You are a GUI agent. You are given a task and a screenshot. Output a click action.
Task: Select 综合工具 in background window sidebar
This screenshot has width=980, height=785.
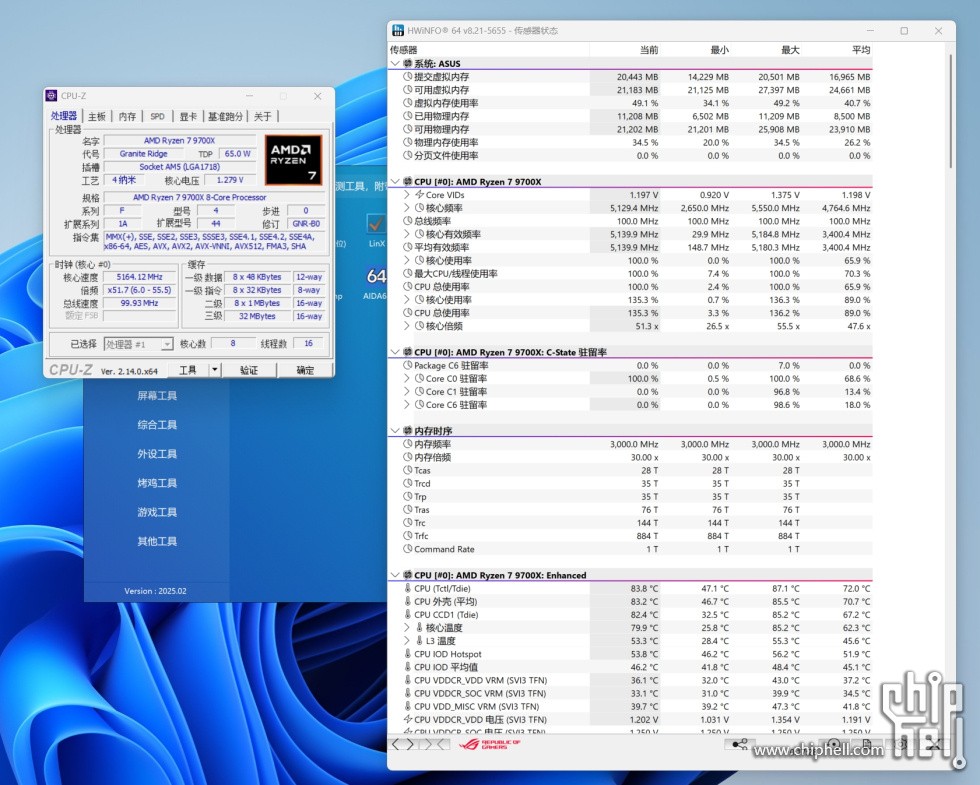(157, 425)
